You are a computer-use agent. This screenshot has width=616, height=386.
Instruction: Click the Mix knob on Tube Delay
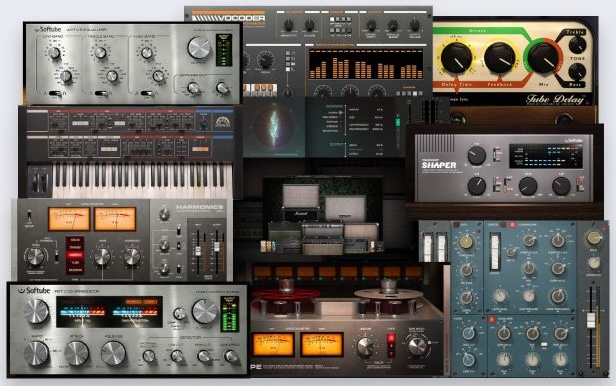(x=543, y=58)
